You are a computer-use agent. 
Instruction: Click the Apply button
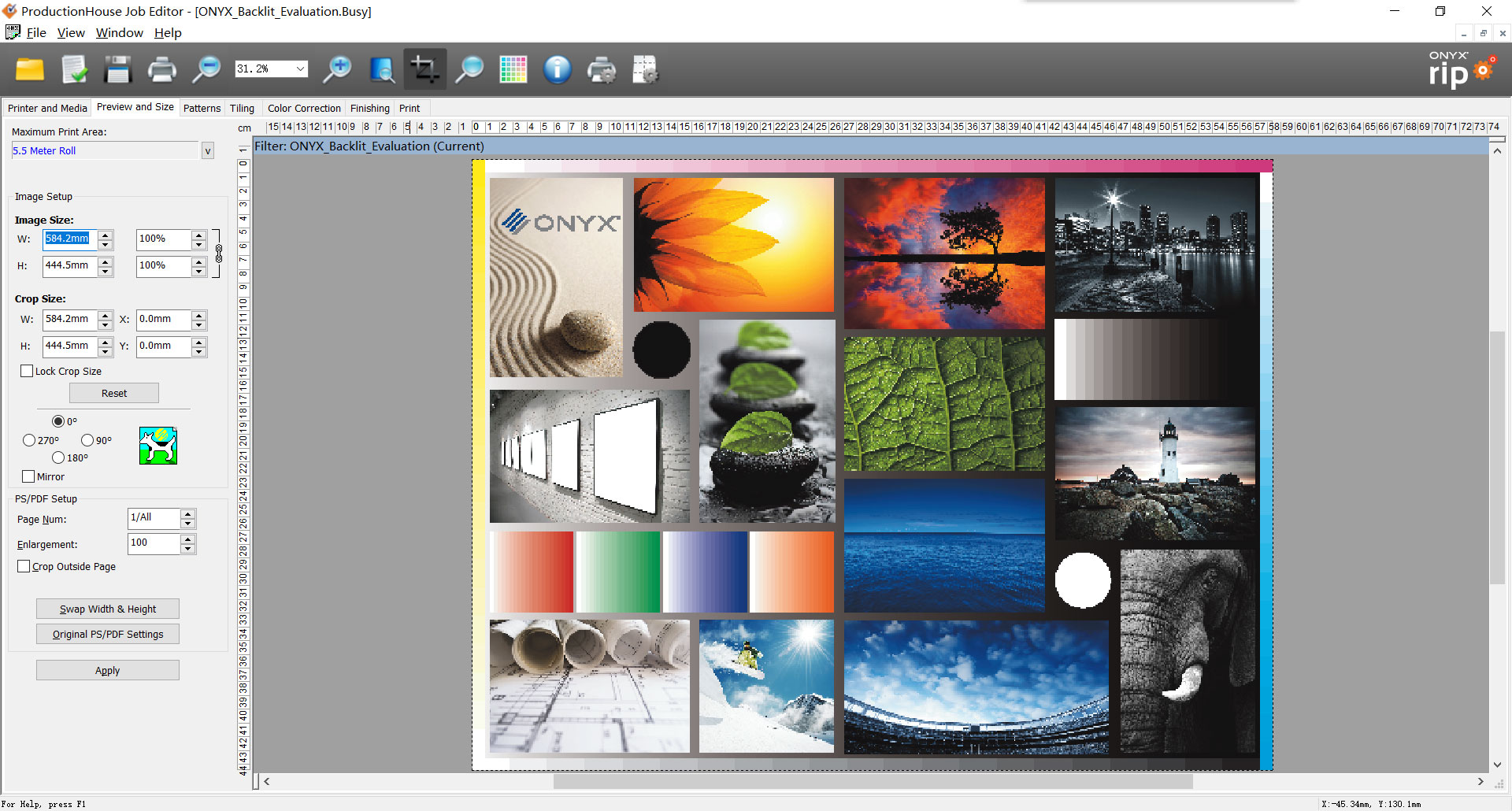tap(108, 671)
